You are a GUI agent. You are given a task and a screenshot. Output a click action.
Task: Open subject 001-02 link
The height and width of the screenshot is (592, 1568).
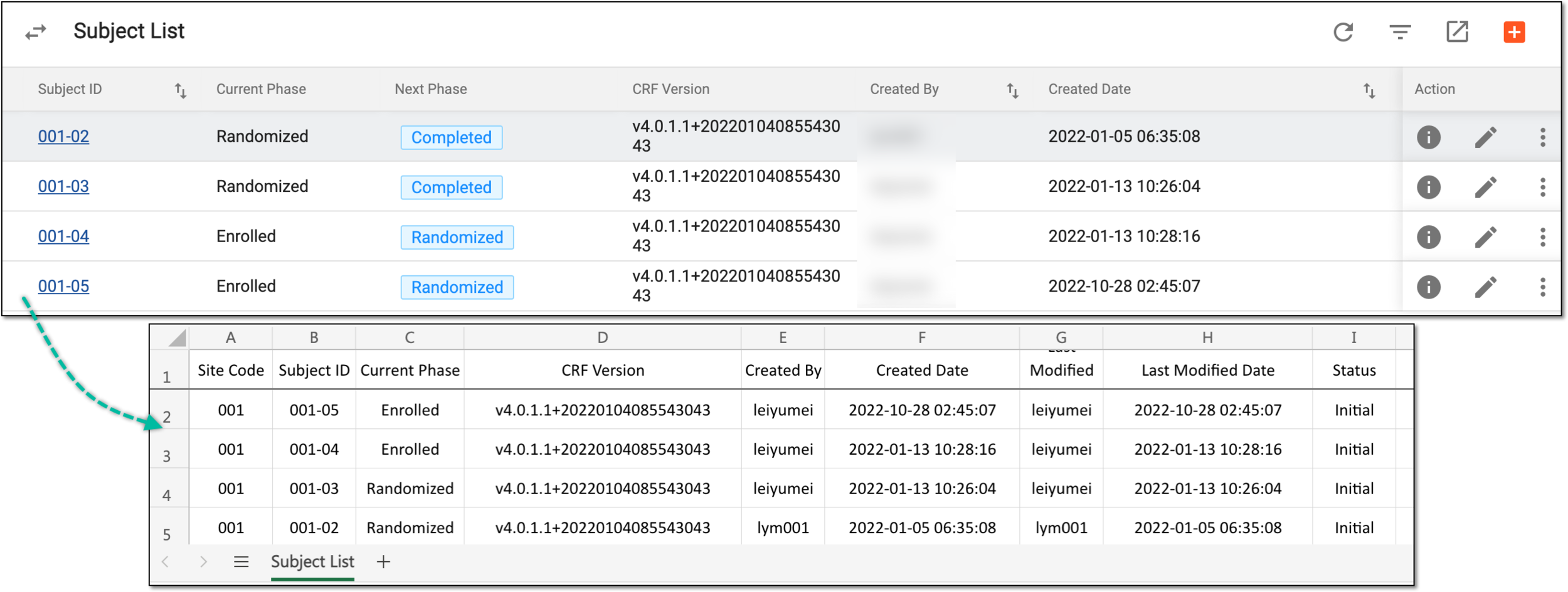63,137
